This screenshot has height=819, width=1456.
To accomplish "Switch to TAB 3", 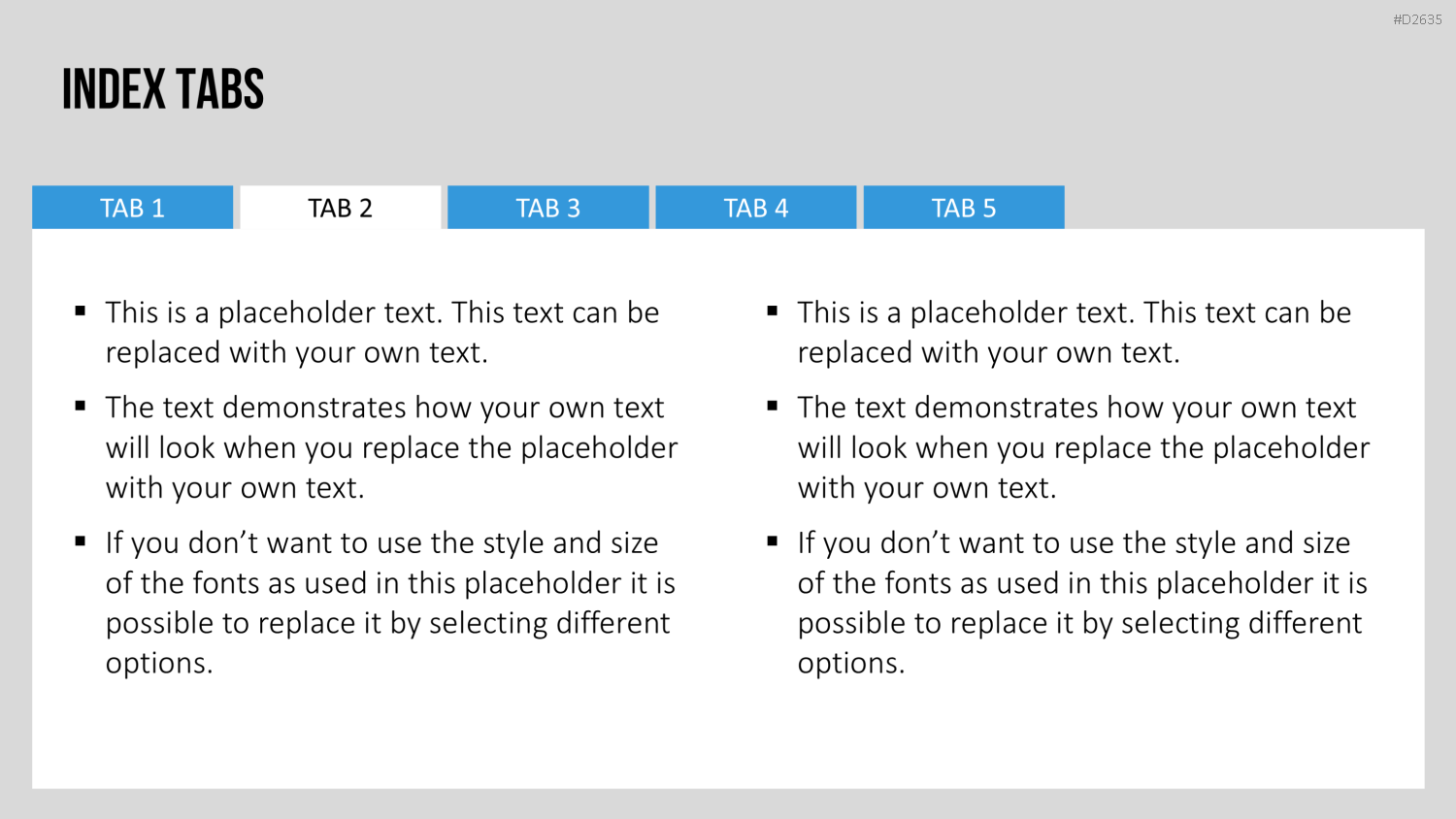I will [548, 208].
